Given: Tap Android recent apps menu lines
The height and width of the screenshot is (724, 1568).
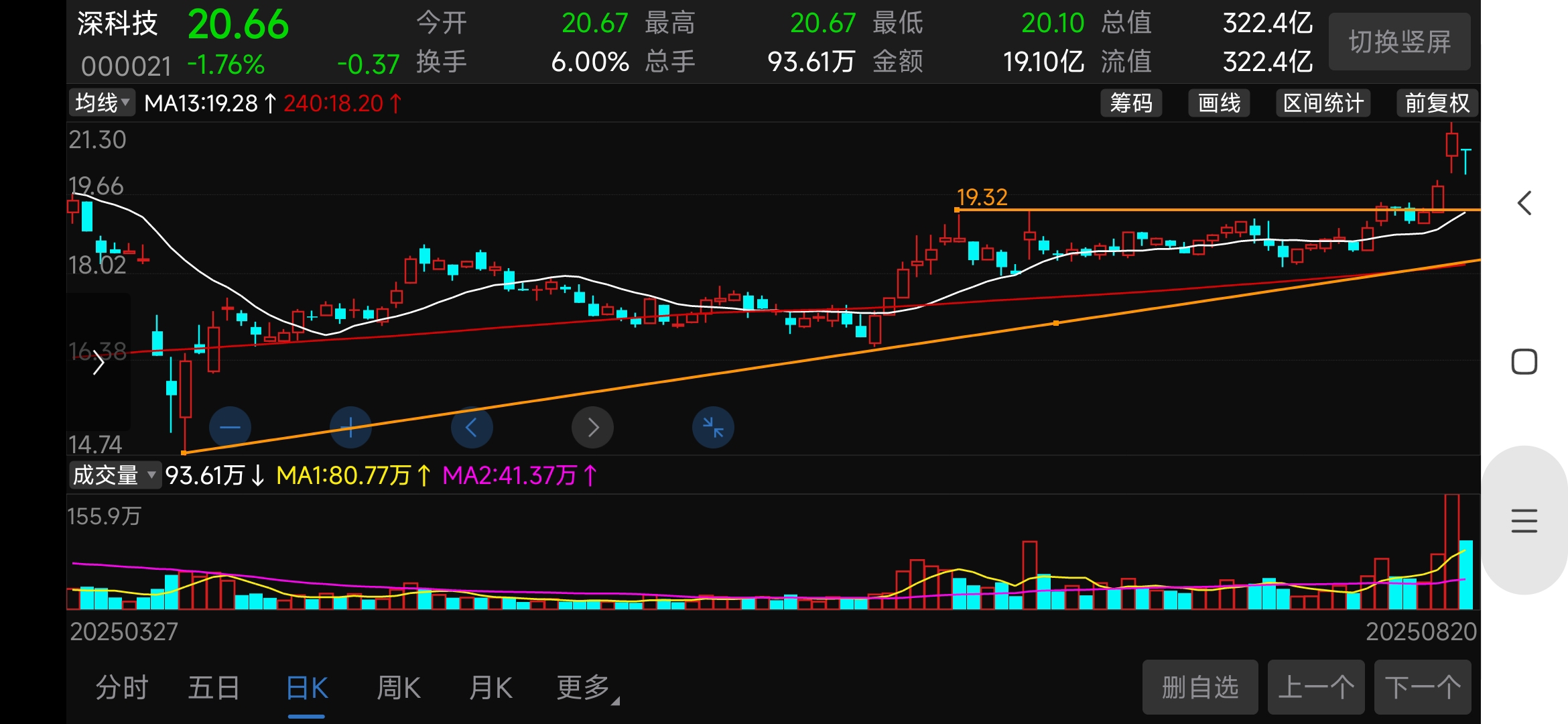Looking at the screenshot, I should click(x=1524, y=521).
